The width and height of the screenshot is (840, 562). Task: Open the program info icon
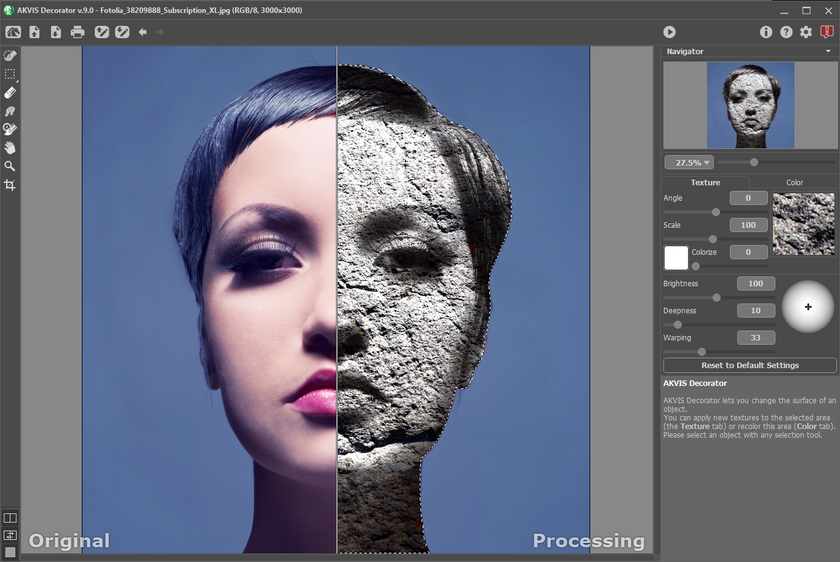pos(766,32)
